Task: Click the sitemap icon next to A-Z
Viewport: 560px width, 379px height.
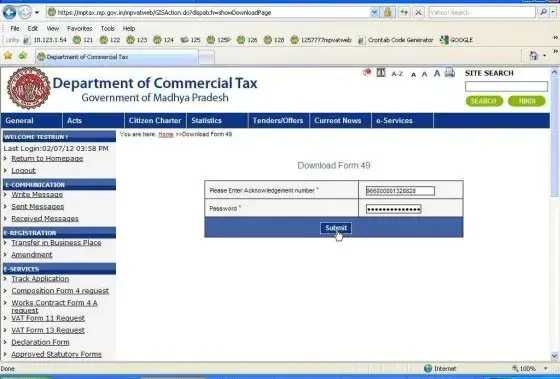Action: pos(381,73)
